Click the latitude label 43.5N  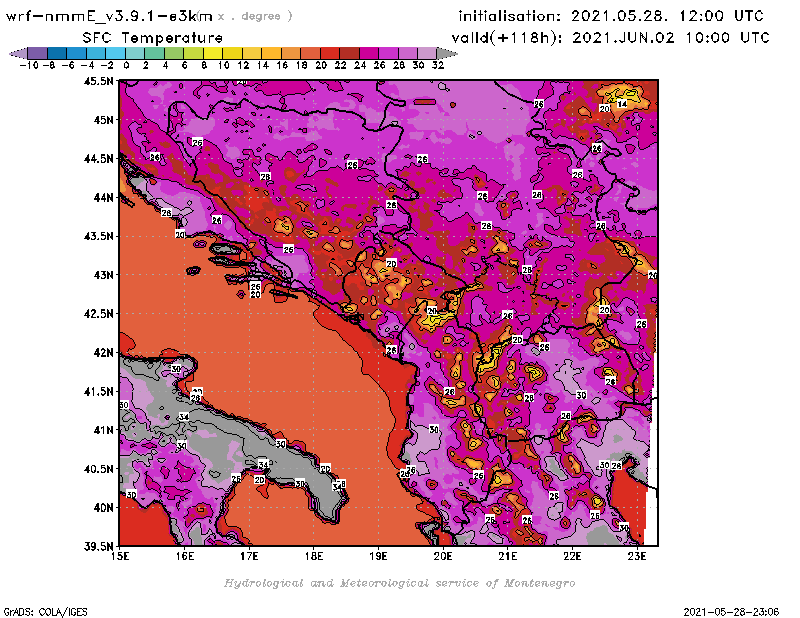coord(99,236)
